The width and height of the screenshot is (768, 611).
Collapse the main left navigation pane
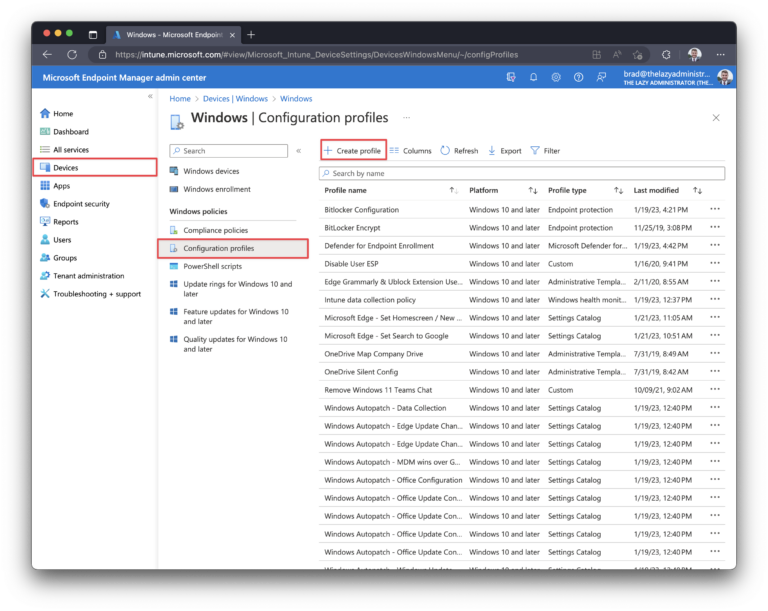150,96
